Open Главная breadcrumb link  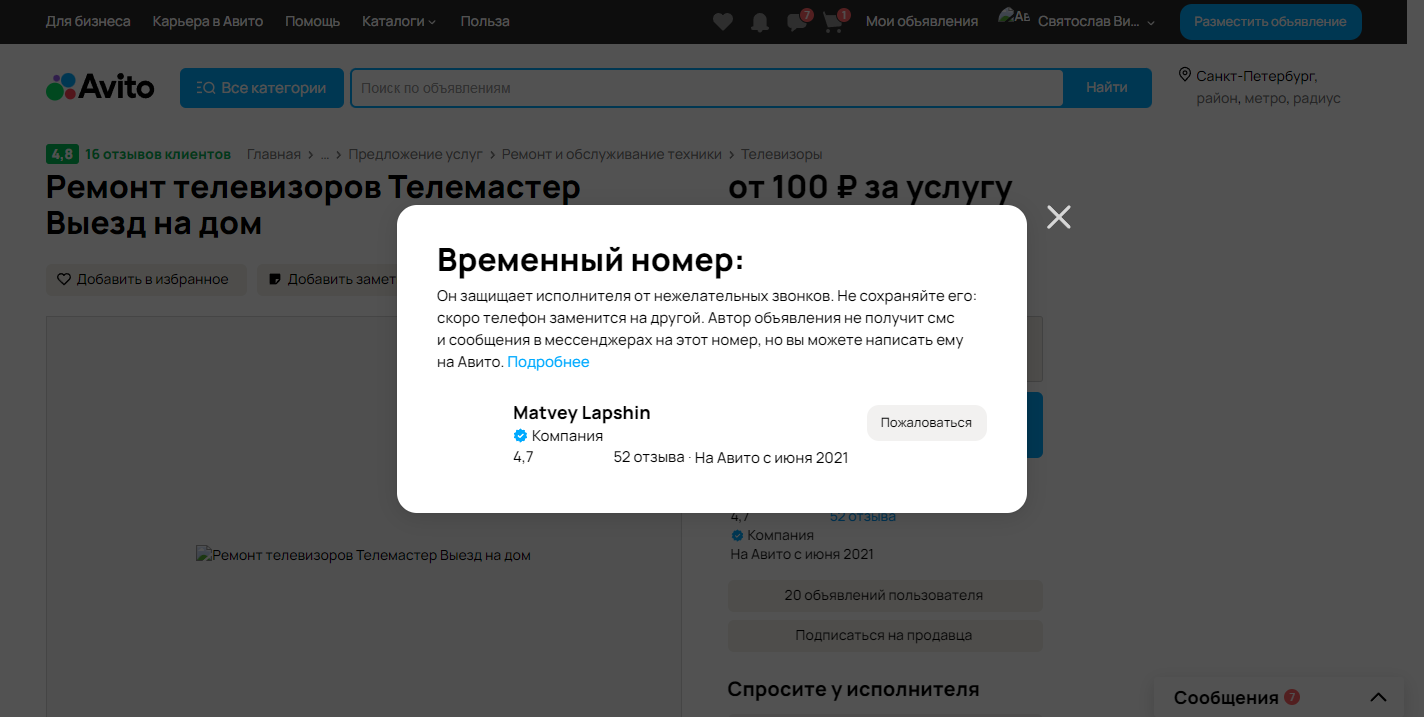point(274,154)
